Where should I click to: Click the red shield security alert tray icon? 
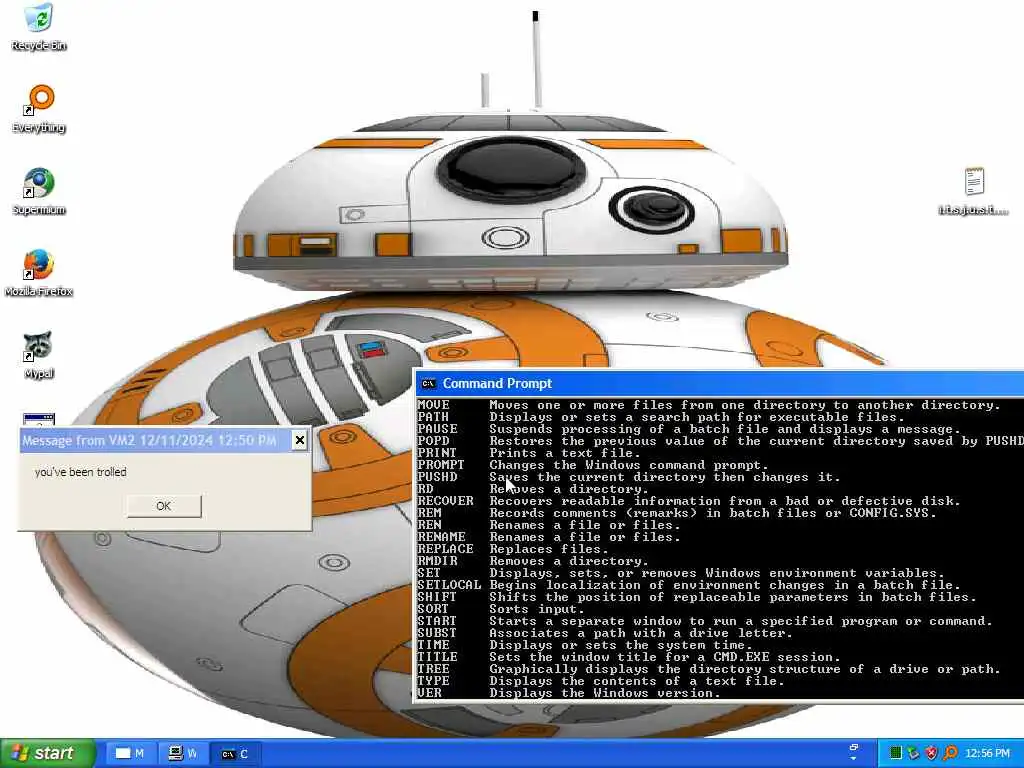[932, 753]
